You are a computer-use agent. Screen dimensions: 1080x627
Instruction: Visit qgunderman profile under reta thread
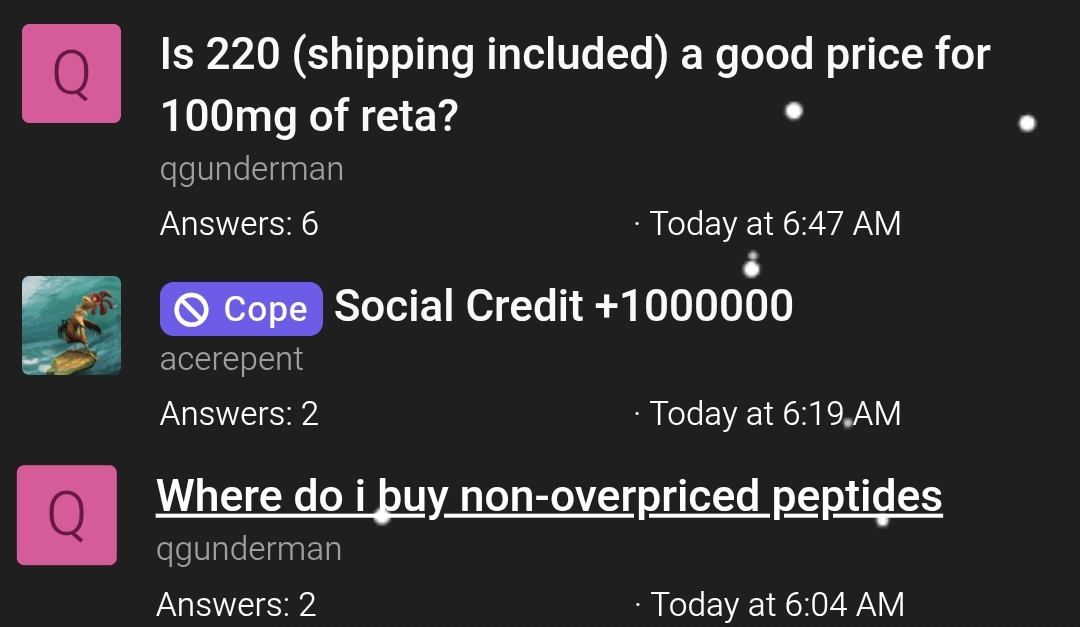251,169
